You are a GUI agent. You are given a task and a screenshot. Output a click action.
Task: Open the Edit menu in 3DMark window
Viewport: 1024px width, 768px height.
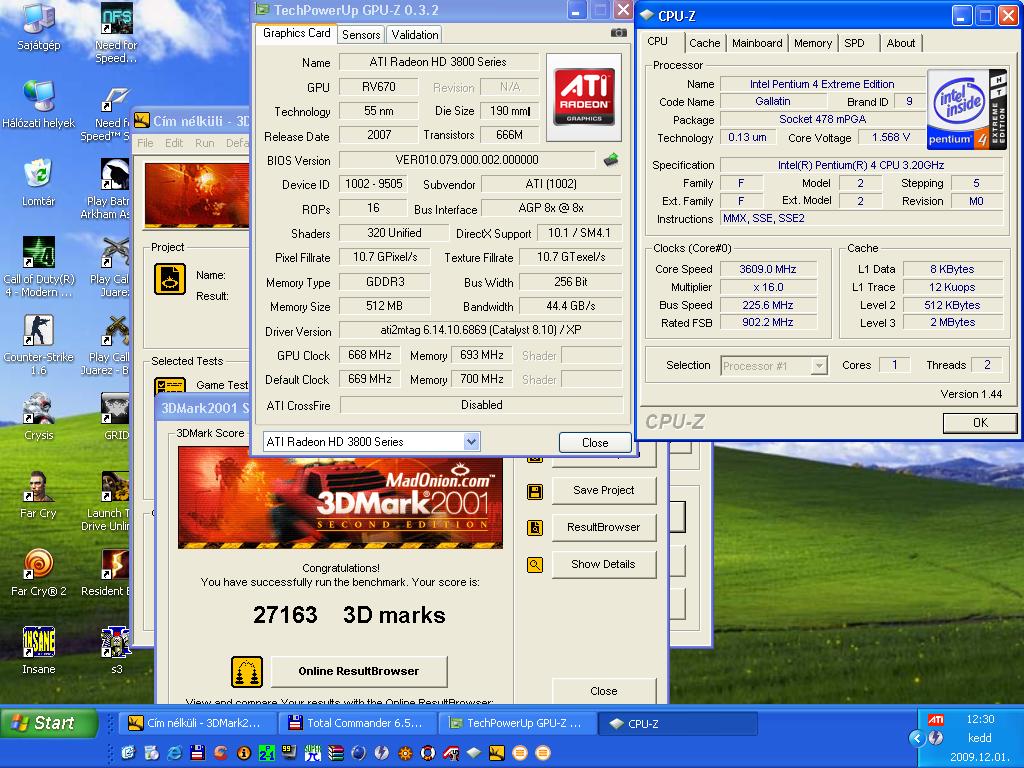[174, 143]
